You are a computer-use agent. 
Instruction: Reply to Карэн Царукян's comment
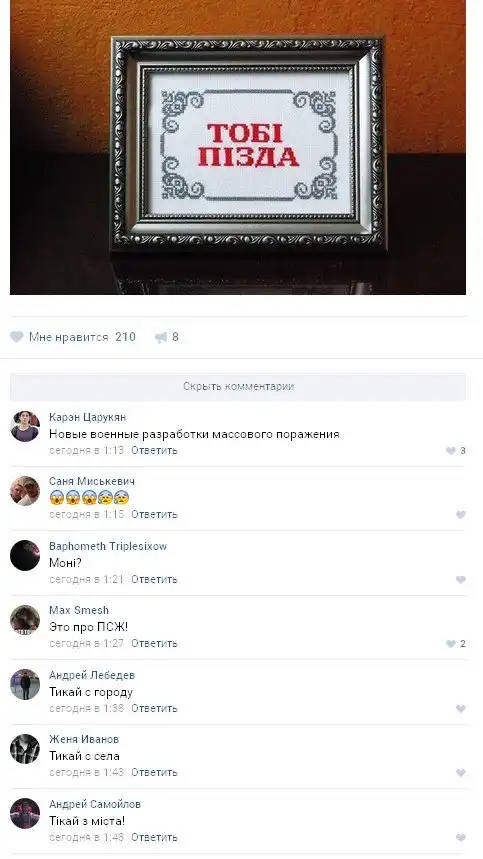(x=154, y=450)
